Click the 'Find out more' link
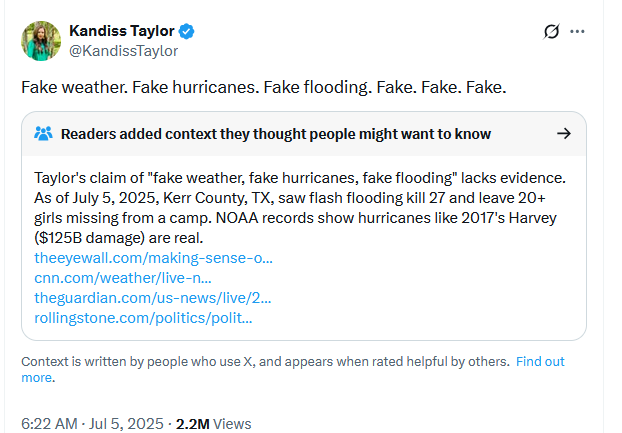 pos(540,361)
